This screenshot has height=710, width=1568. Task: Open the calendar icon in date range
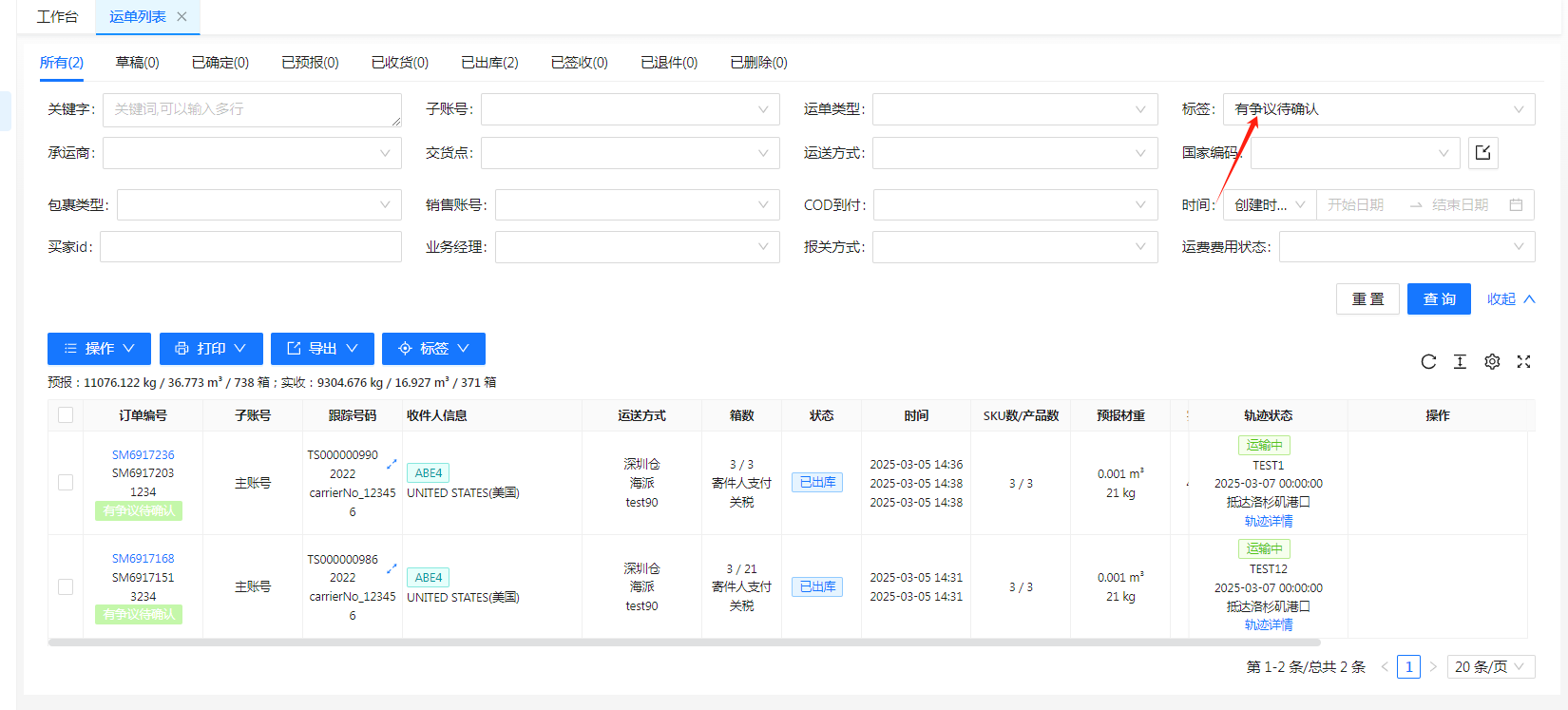[x=1516, y=205]
